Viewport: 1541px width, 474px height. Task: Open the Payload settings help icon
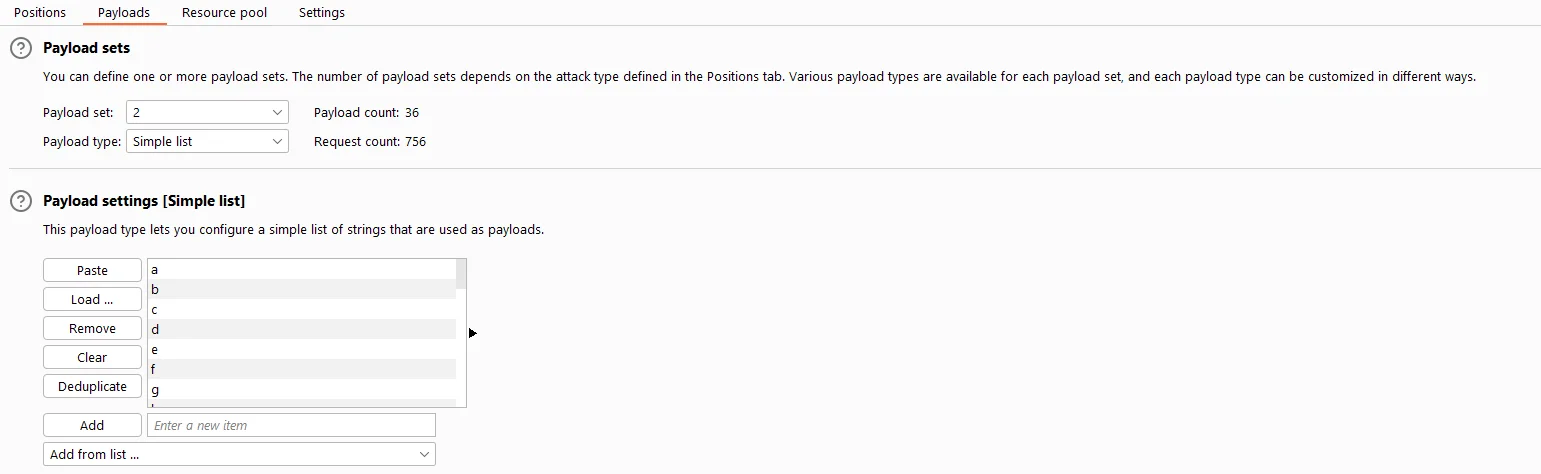click(20, 201)
